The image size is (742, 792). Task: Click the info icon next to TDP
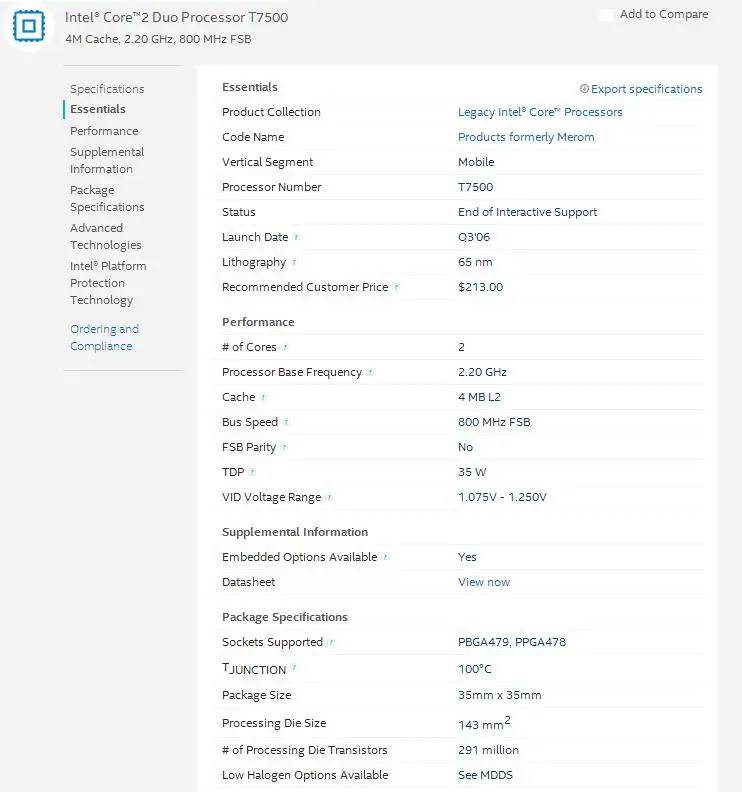click(252, 472)
